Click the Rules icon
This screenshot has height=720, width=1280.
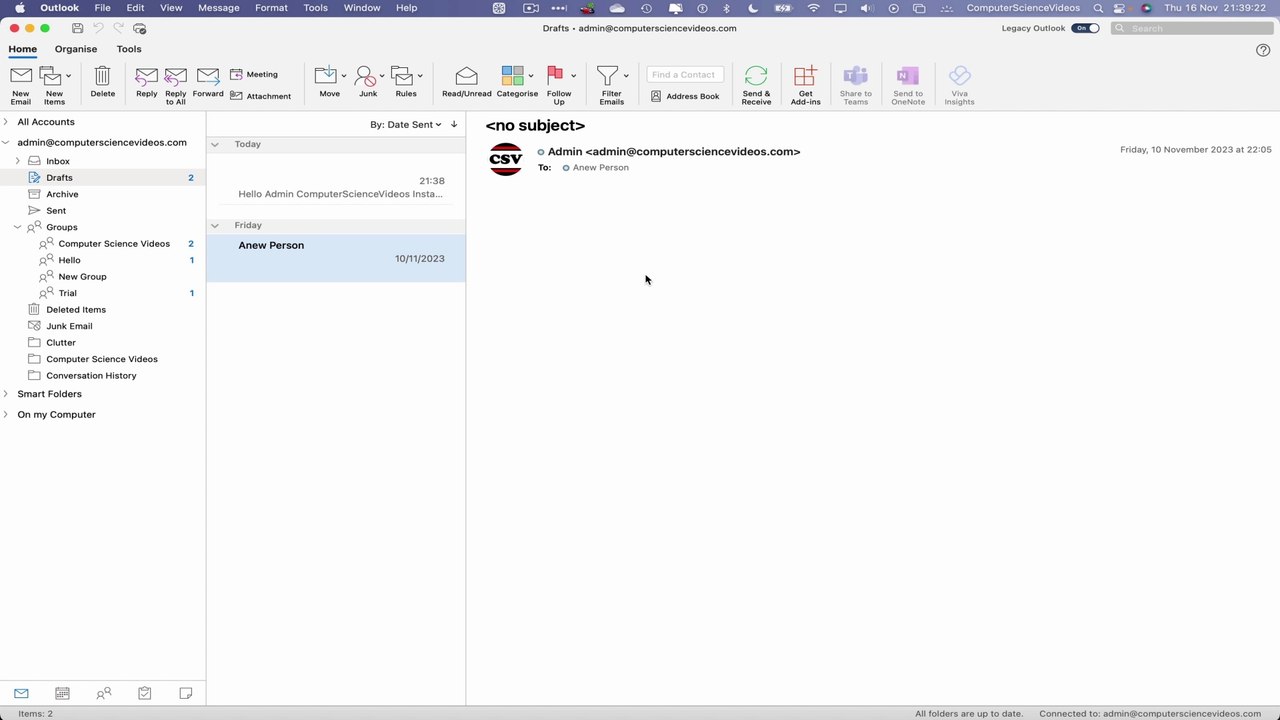coord(402,76)
